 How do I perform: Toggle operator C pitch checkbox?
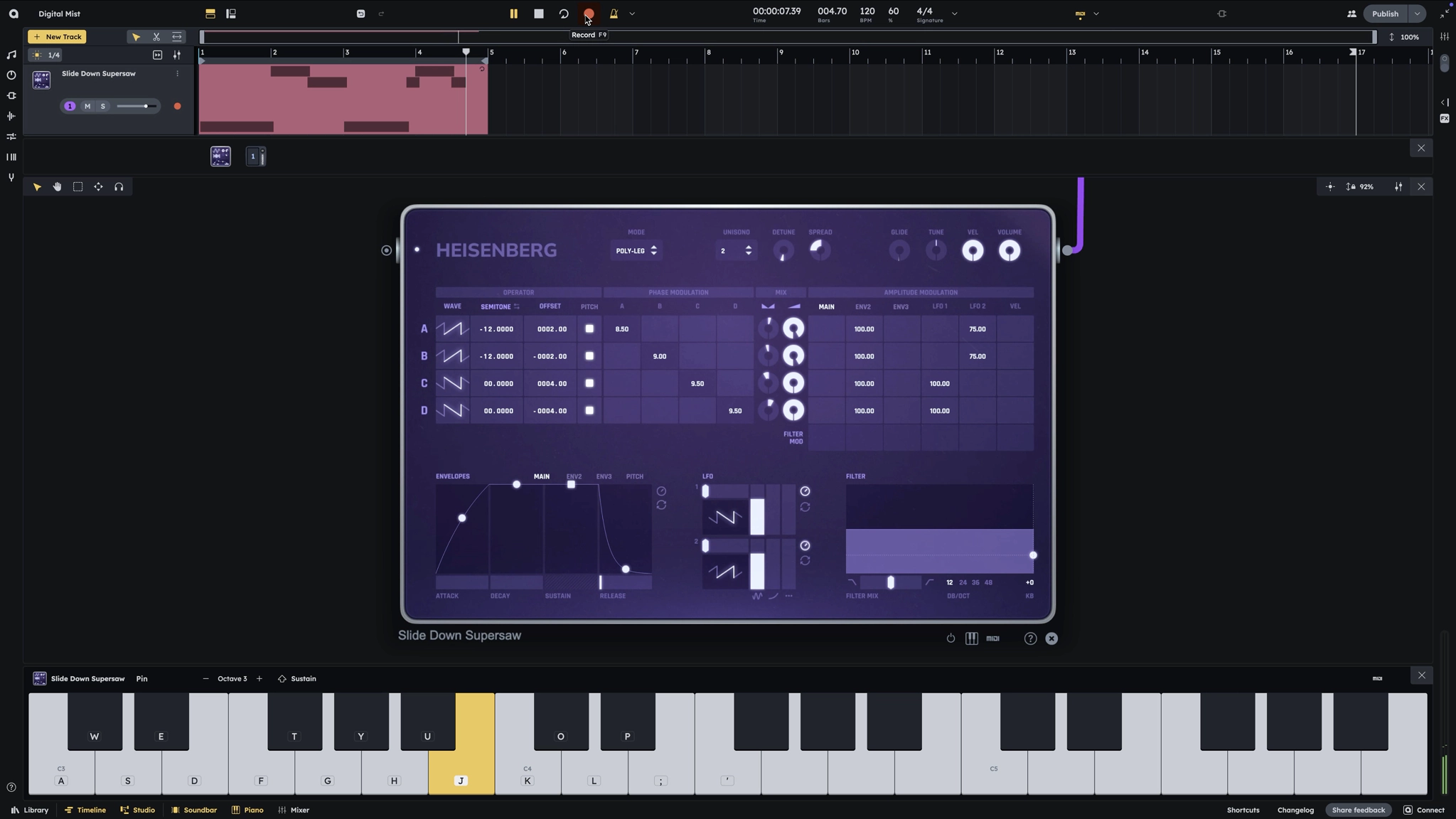point(589,383)
